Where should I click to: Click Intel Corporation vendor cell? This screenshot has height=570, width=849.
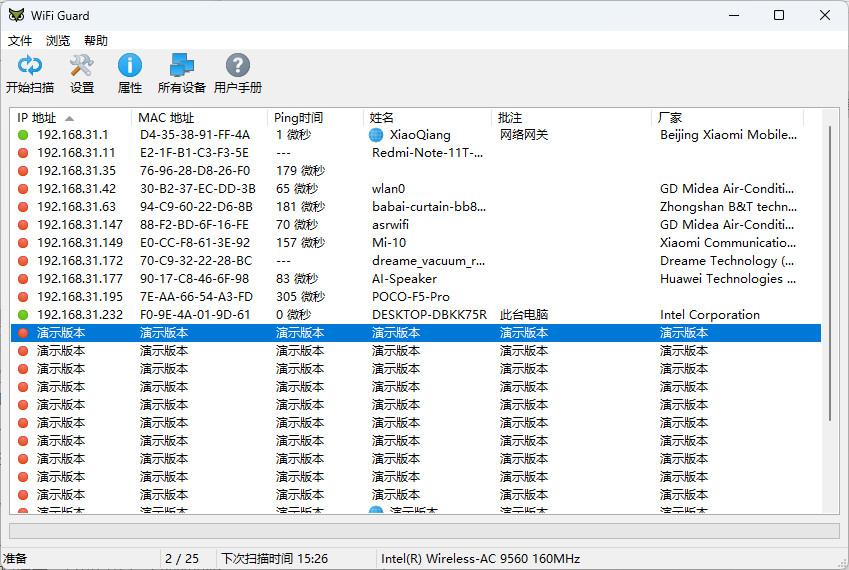710,315
